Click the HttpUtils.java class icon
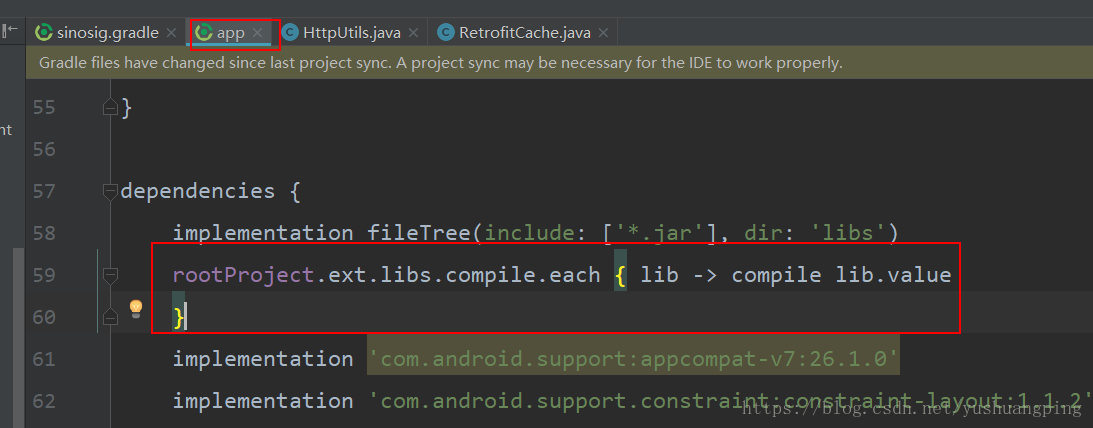This screenshot has height=428, width=1093. point(291,32)
